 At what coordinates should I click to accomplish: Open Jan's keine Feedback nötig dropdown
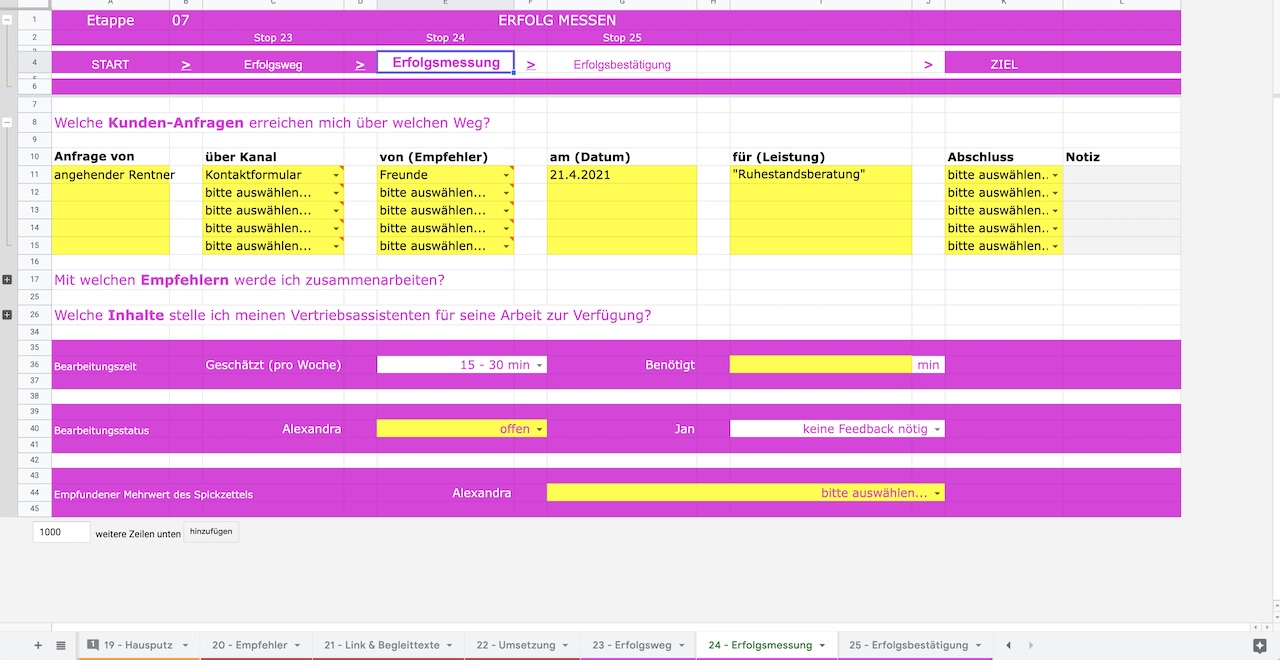pos(937,429)
